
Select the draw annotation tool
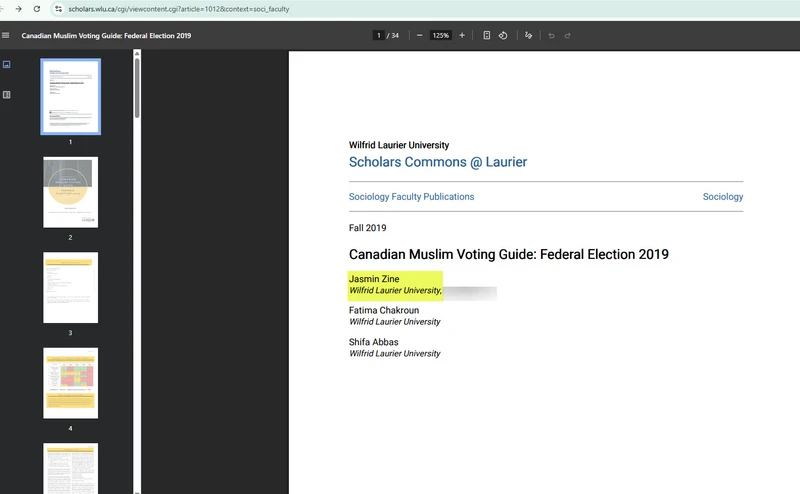click(529, 35)
